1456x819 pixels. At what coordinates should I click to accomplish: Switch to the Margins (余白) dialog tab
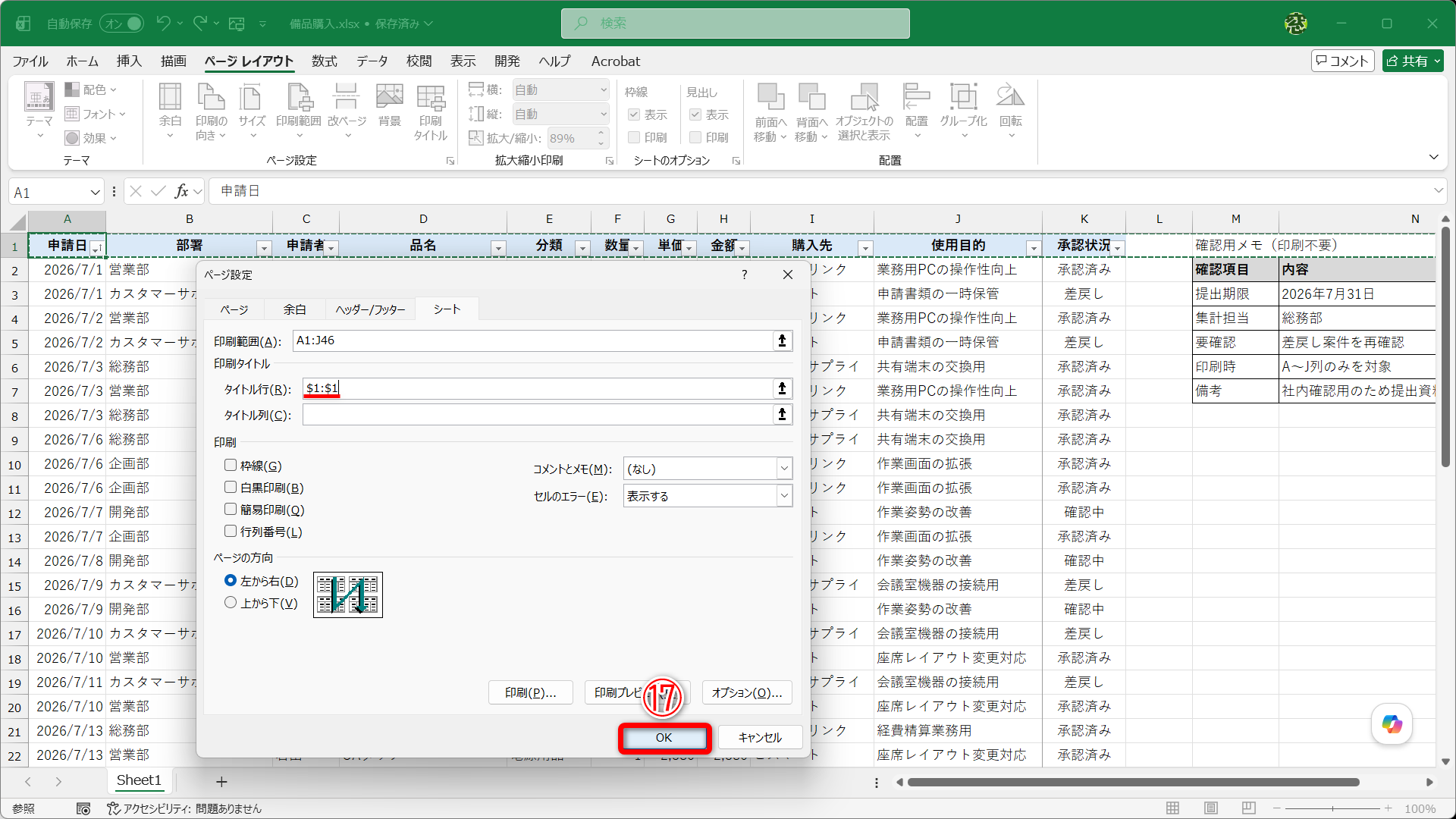[294, 309]
